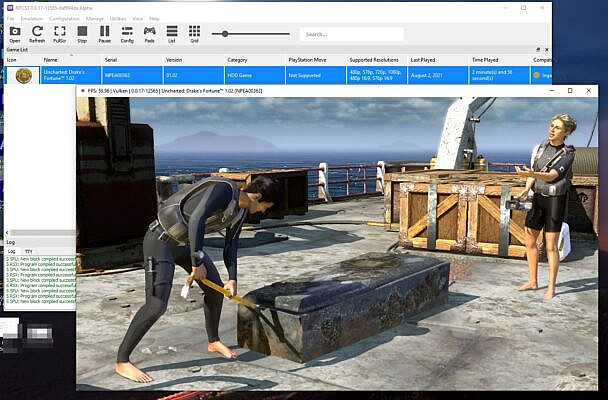
Task: Close the Game List dock panel
Action: coord(547,50)
